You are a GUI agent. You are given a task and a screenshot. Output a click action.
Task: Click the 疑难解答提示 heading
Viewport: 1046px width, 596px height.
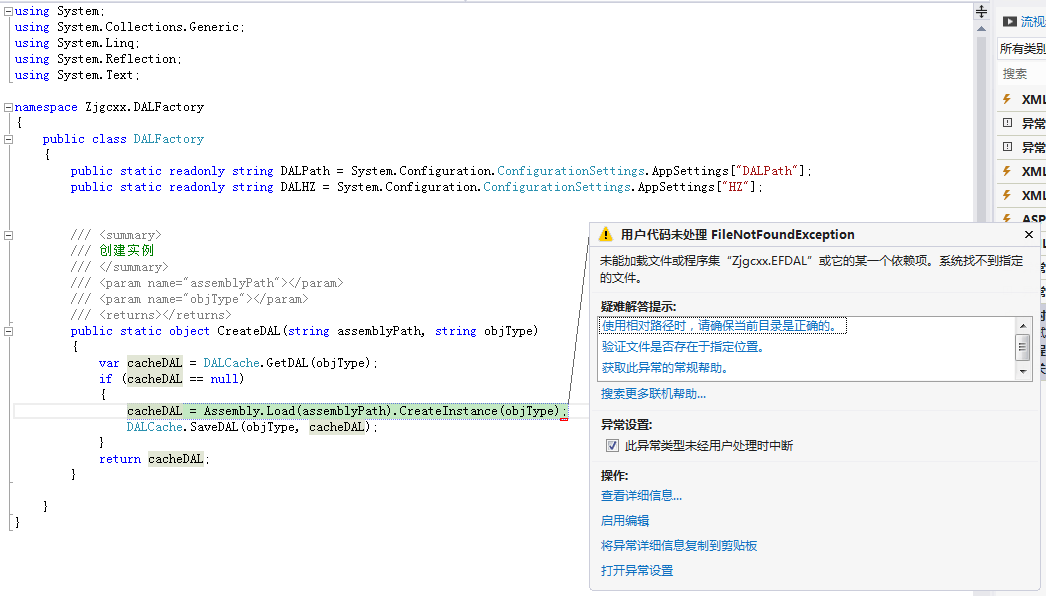coord(638,306)
